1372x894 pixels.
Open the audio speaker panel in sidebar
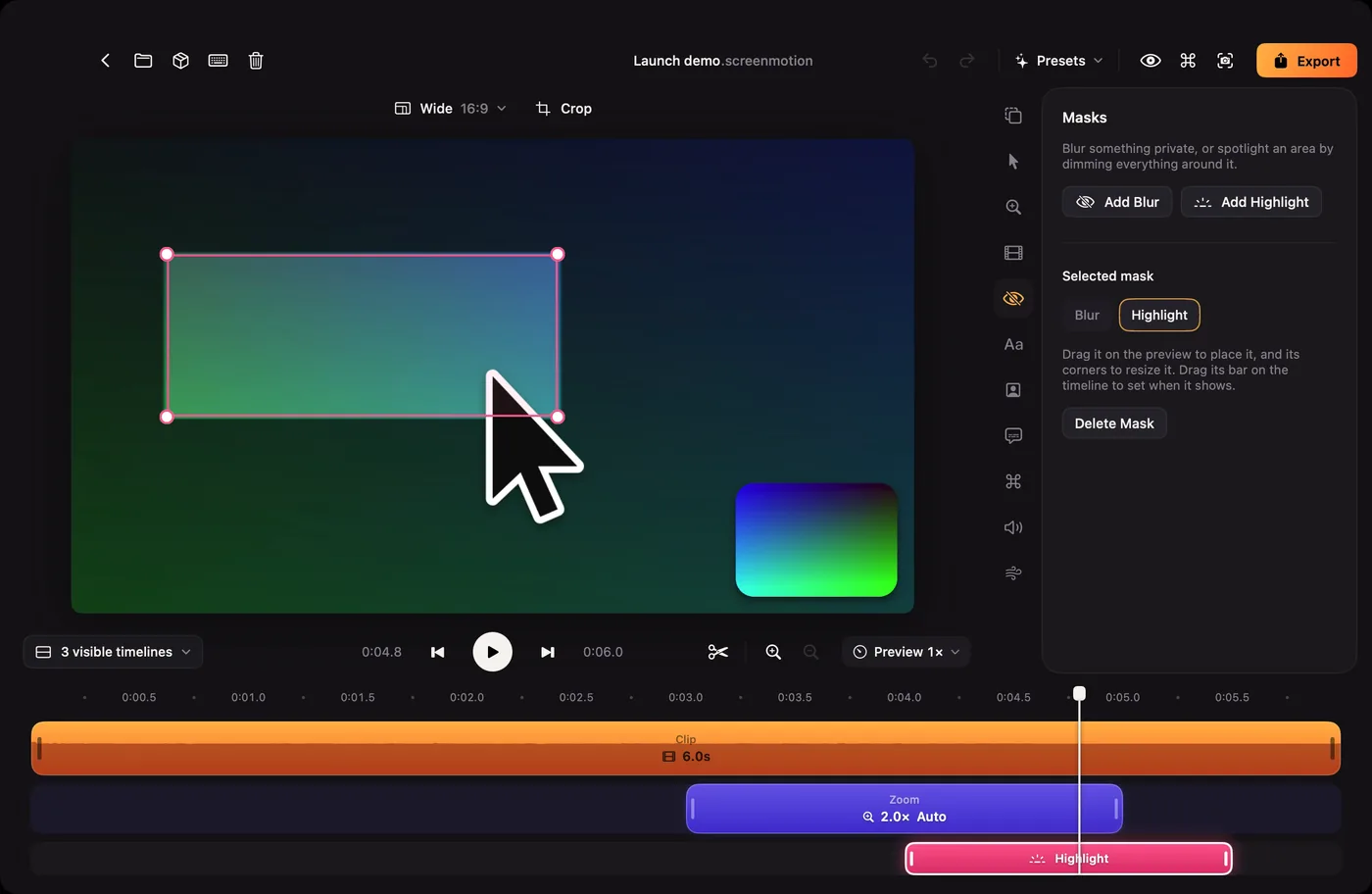[1013, 527]
